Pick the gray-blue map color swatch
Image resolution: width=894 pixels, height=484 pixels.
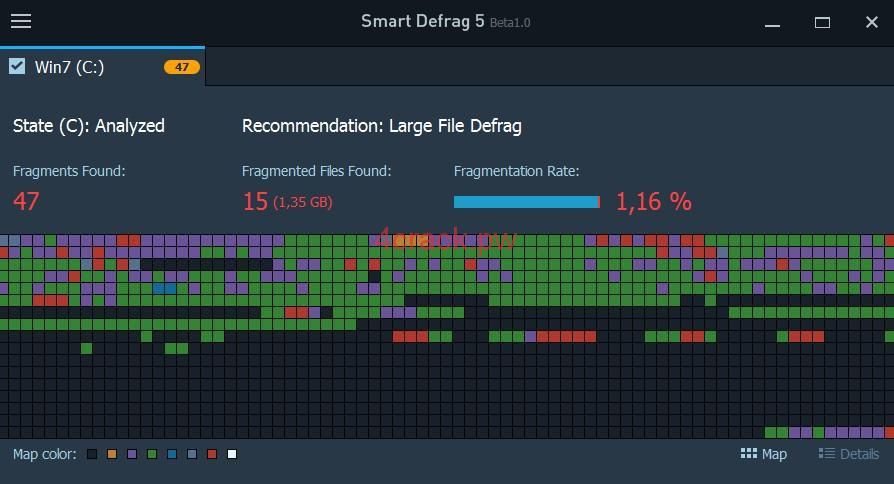click(x=192, y=454)
